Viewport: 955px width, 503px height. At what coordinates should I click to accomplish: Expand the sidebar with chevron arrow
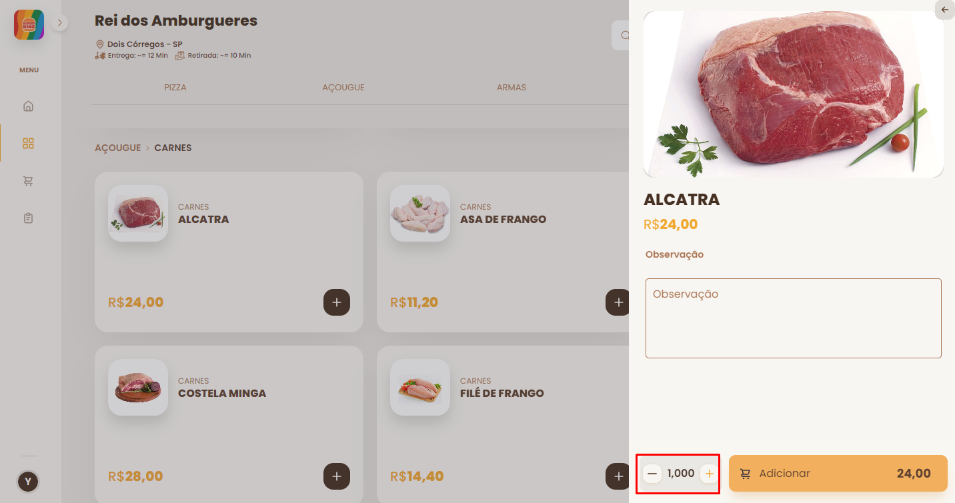point(60,23)
